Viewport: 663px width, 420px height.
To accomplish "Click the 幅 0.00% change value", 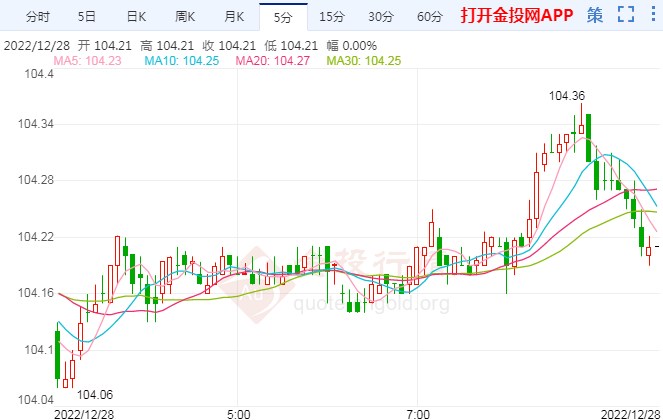I will (352, 46).
